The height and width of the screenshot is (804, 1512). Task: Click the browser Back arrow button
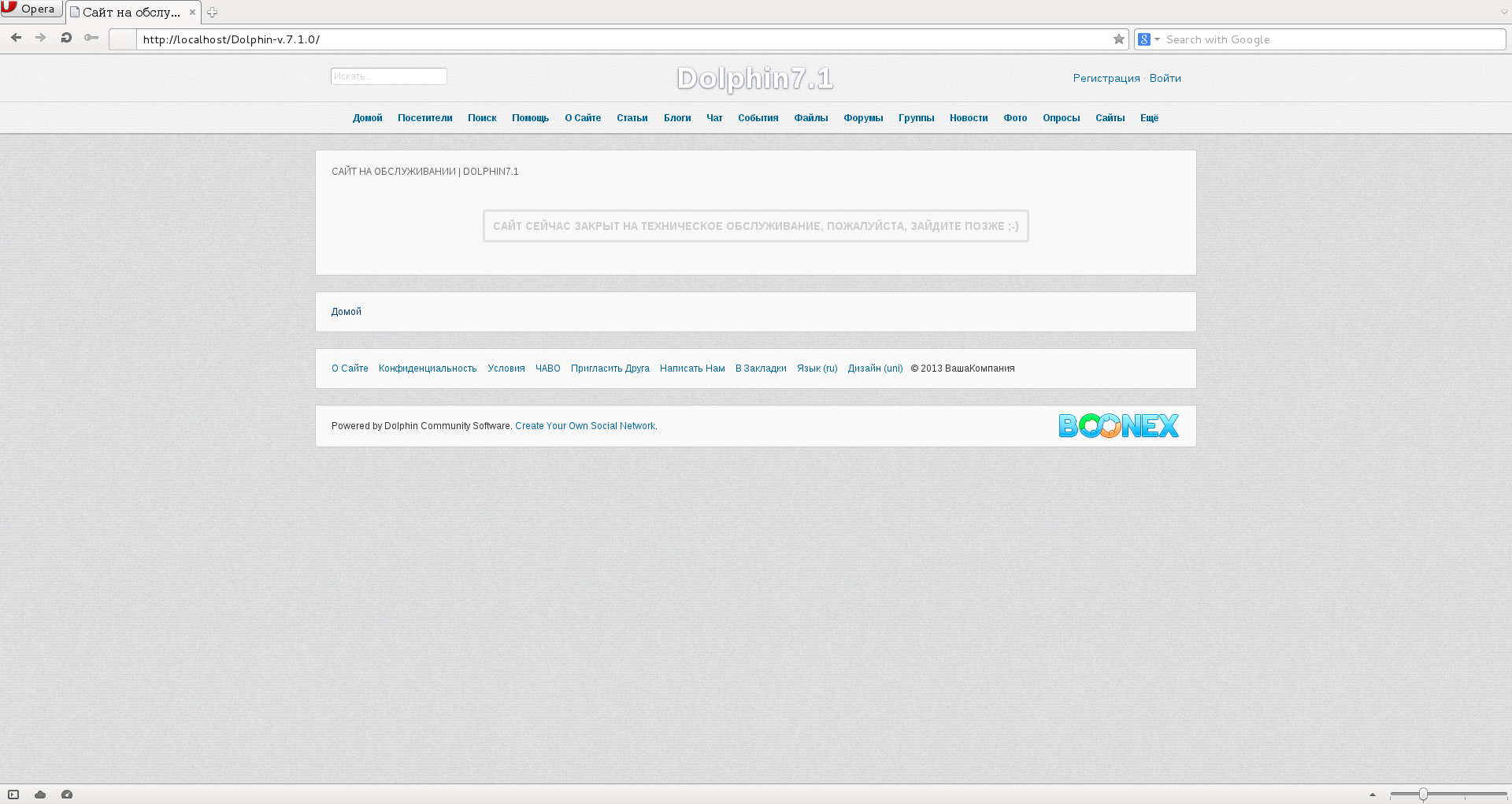(x=16, y=38)
